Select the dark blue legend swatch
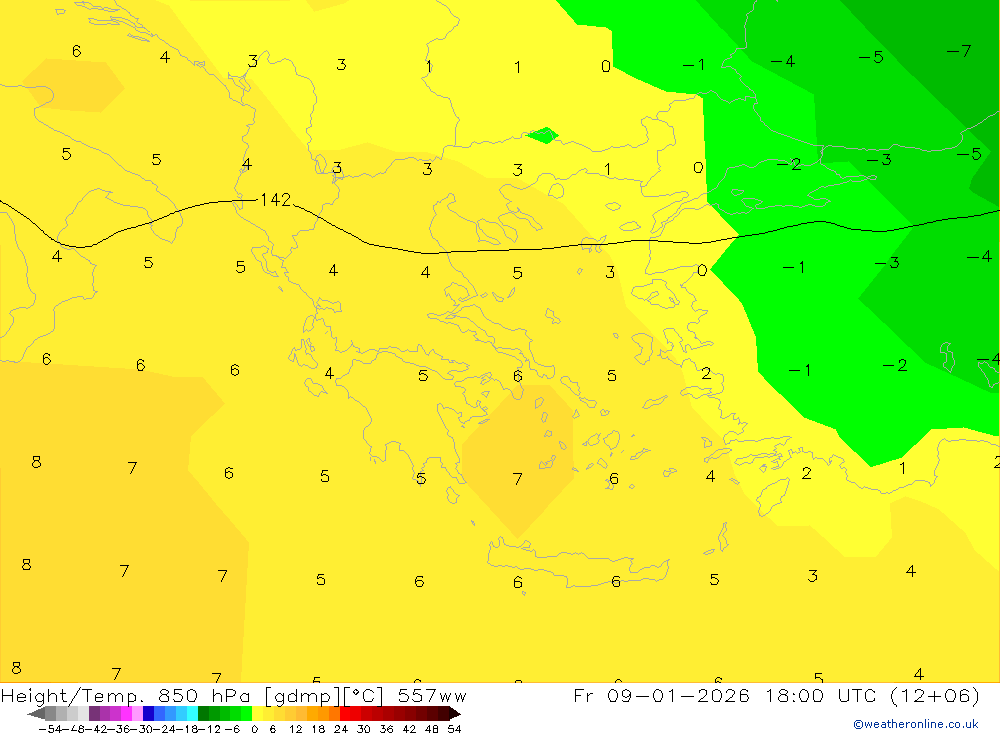This screenshot has height=733, width=1000. click(x=148, y=714)
